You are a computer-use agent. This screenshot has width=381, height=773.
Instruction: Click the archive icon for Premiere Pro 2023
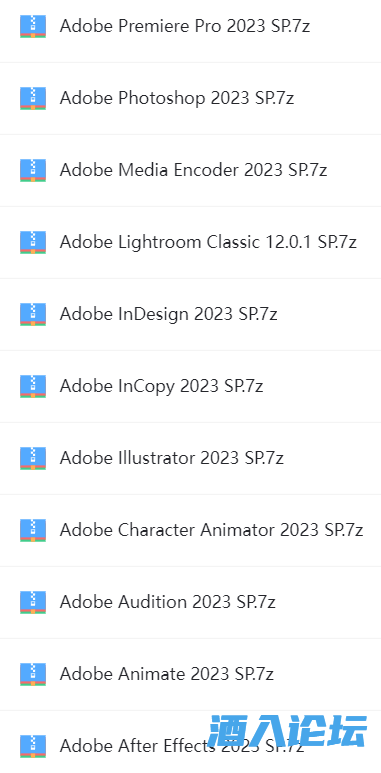pyautogui.click(x=33, y=26)
